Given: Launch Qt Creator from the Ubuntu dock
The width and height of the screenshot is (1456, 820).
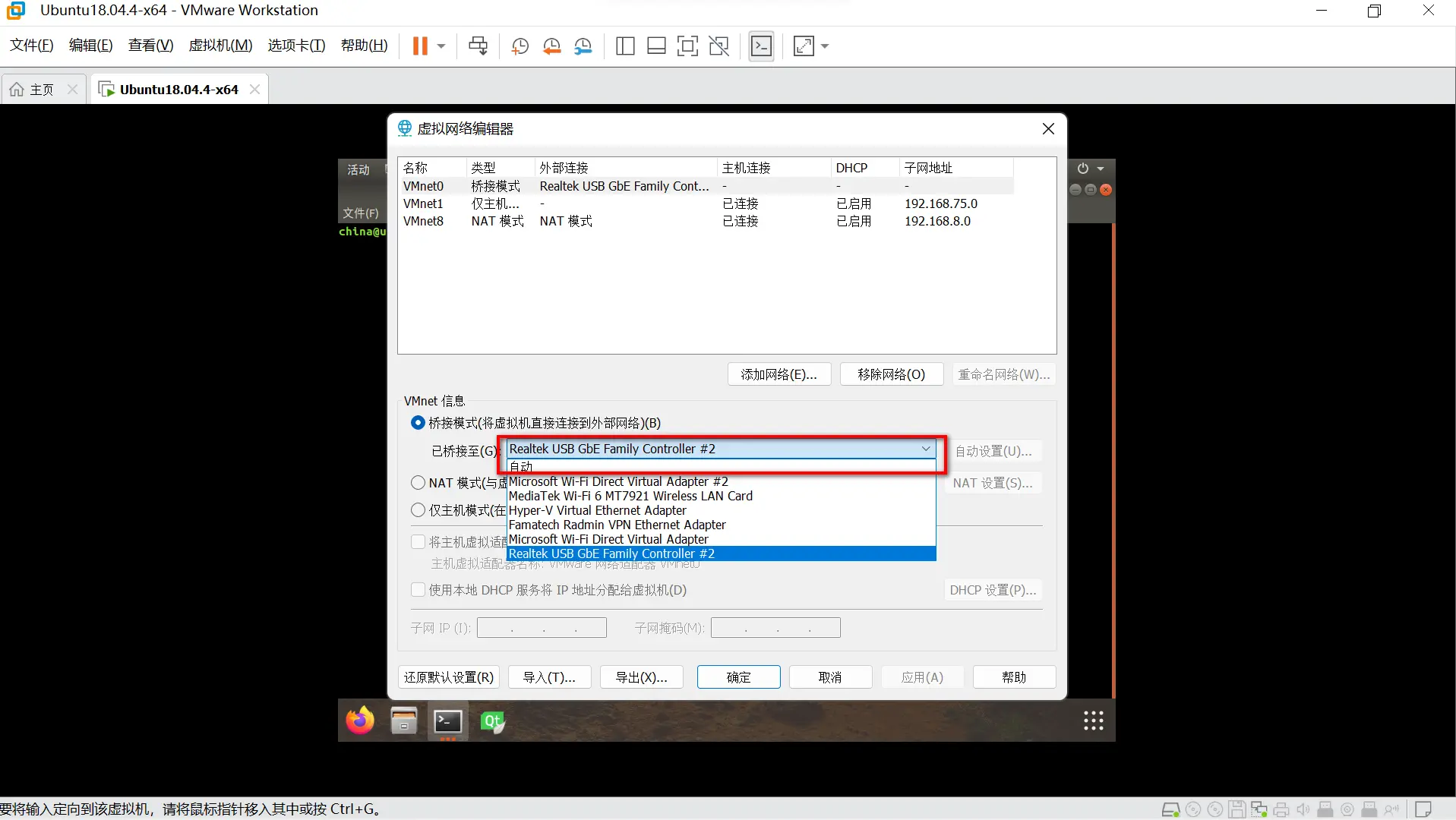Looking at the screenshot, I should point(492,721).
